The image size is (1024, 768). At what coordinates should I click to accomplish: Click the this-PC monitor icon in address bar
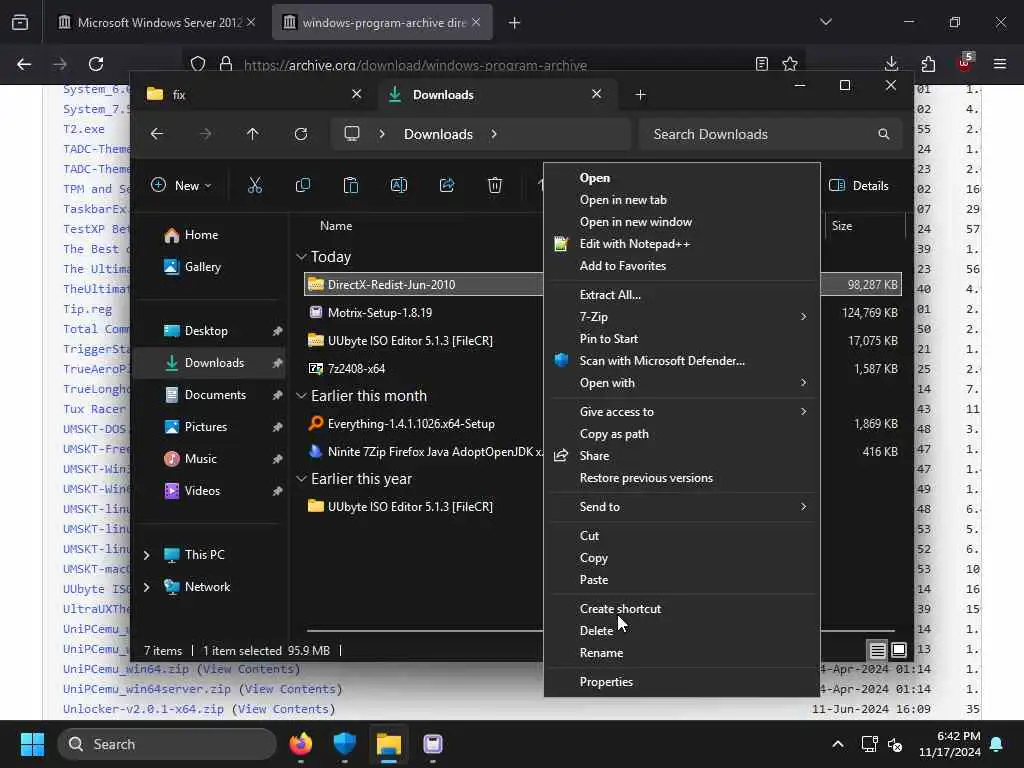[352, 134]
